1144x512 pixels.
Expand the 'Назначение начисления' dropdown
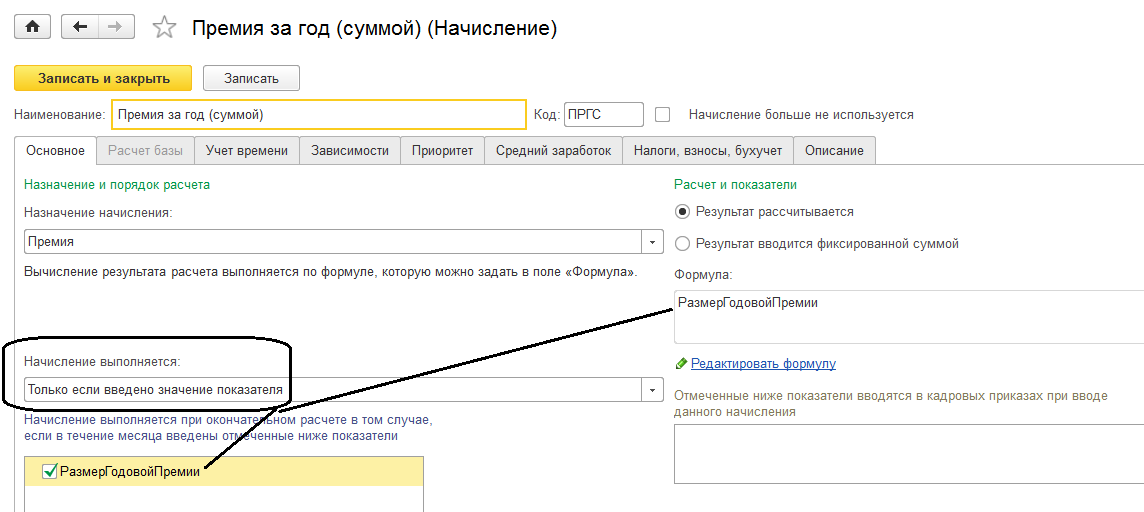(x=653, y=242)
